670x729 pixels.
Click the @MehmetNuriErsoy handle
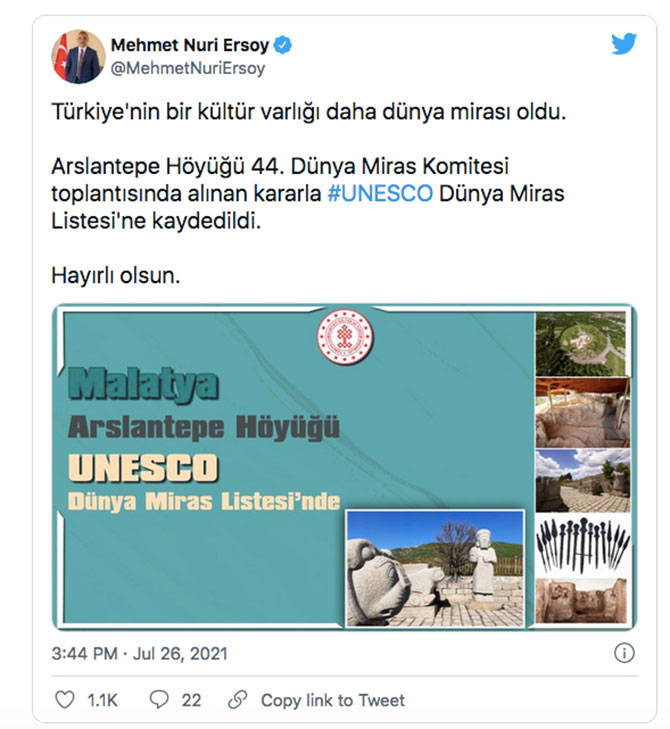pos(188,68)
